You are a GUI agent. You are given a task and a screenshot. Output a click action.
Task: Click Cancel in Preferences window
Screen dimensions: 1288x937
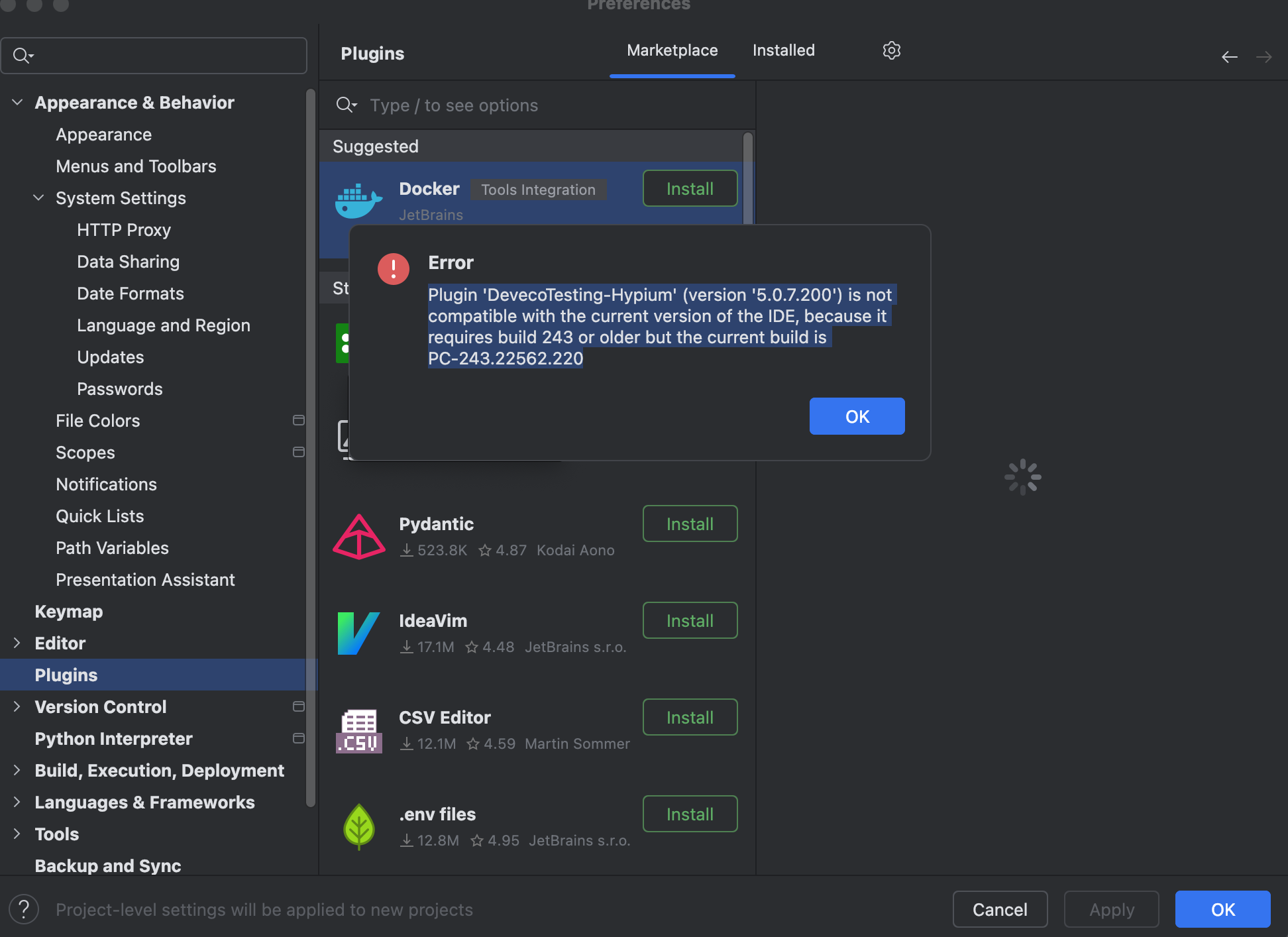pyautogui.click(x=1000, y=909)
